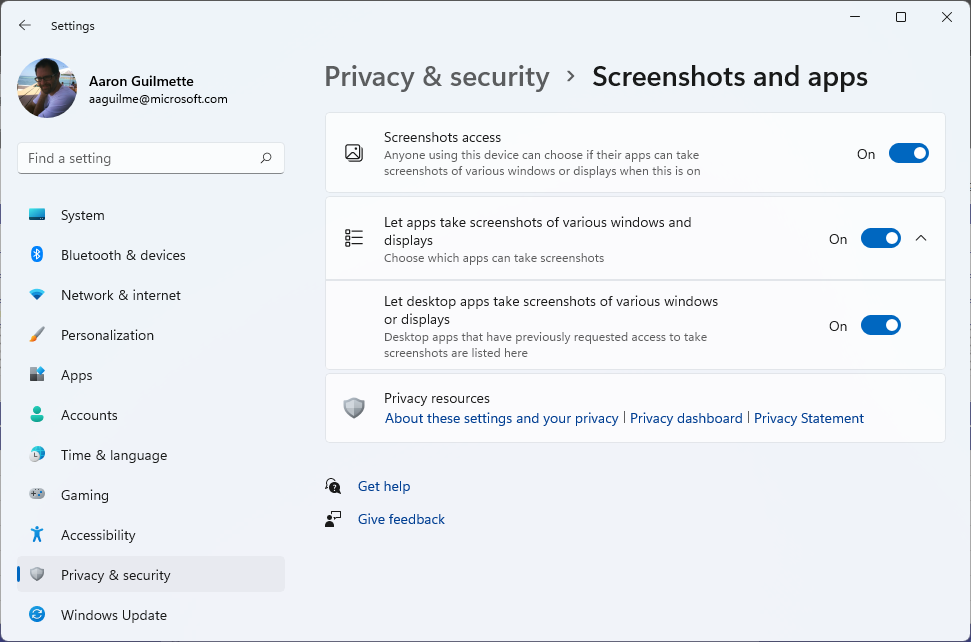This screenshot has height=642, width=971.
Task: Select Time & language in sidebar
Action: pyautogui.click(x=113, y=455)
